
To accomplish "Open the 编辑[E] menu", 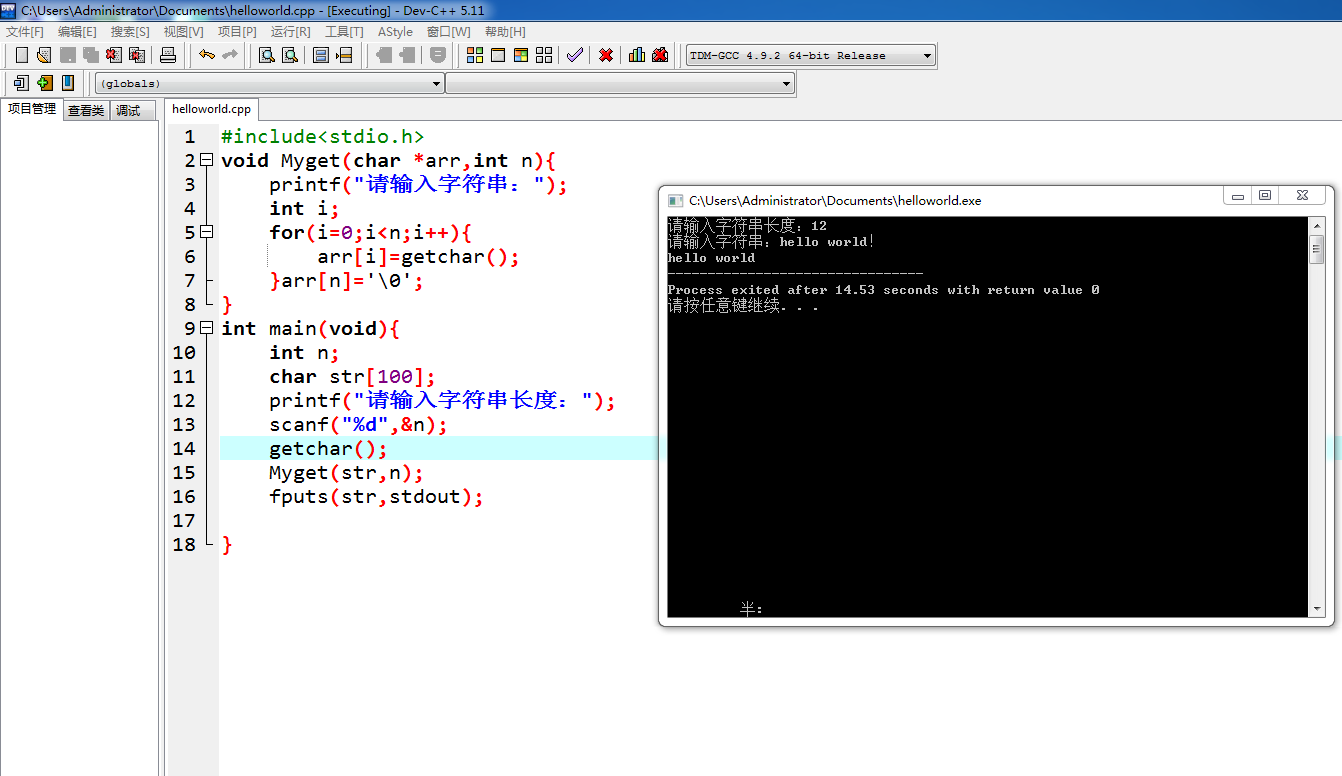I will (78, 32).
